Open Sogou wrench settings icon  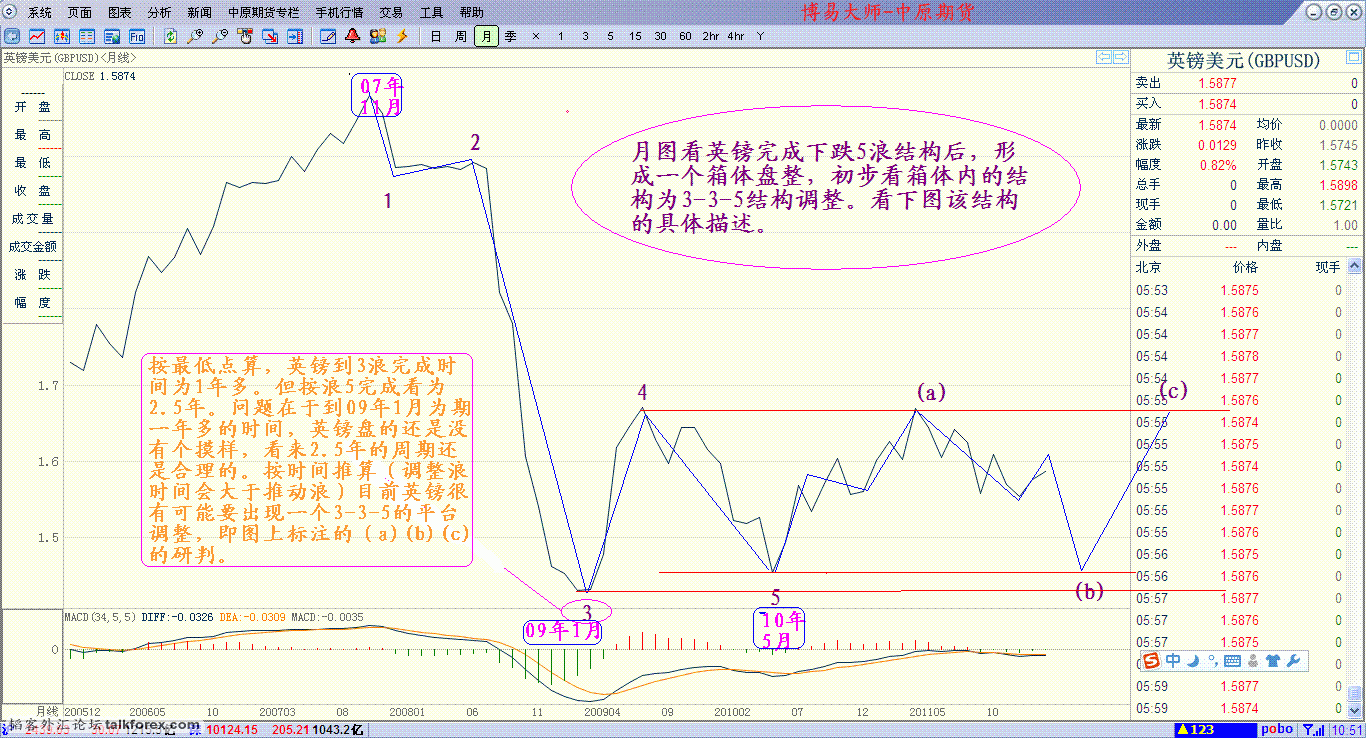point(1292,661)
